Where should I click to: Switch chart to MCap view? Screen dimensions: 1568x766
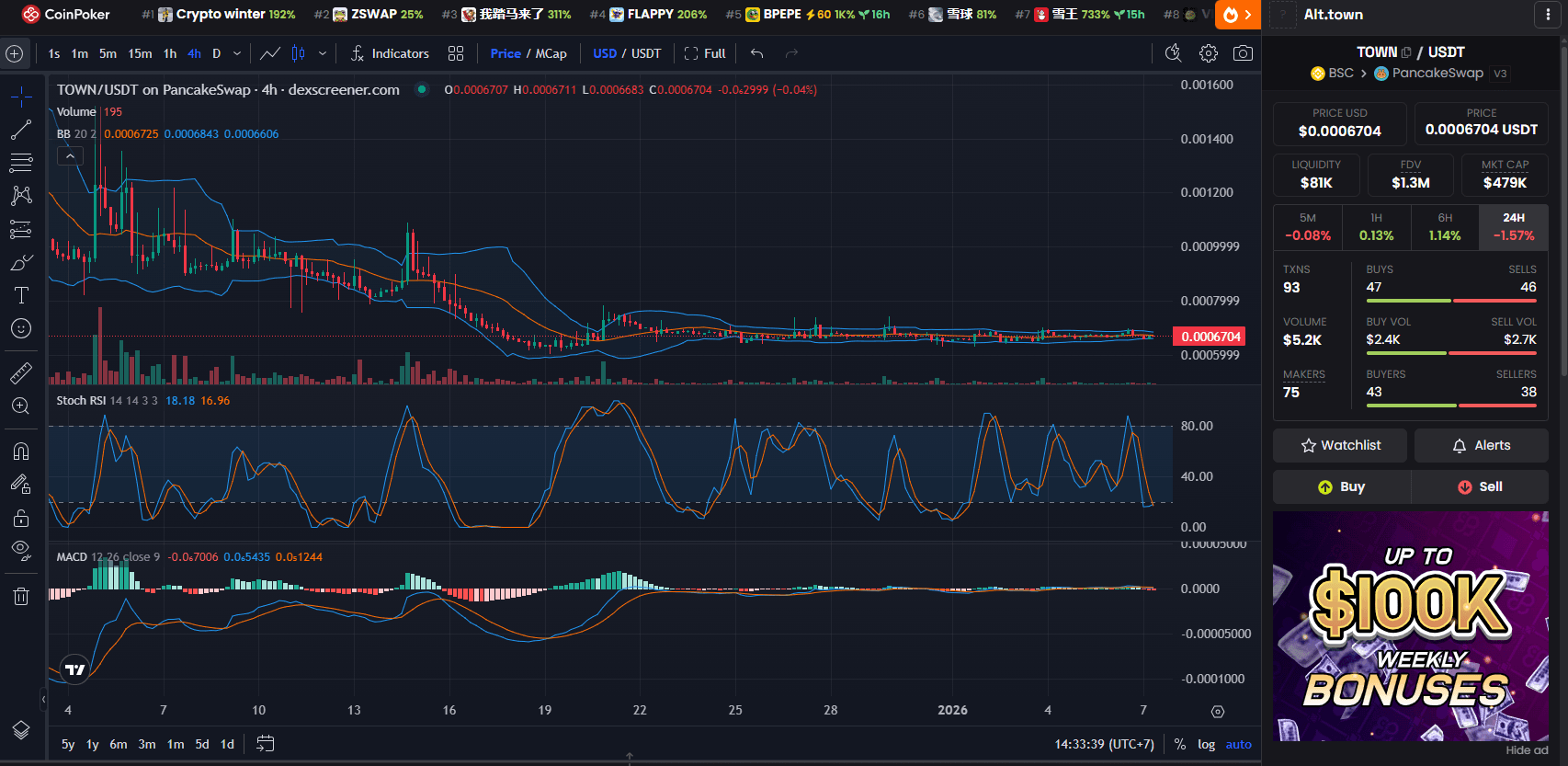click(x=551, y=53)
